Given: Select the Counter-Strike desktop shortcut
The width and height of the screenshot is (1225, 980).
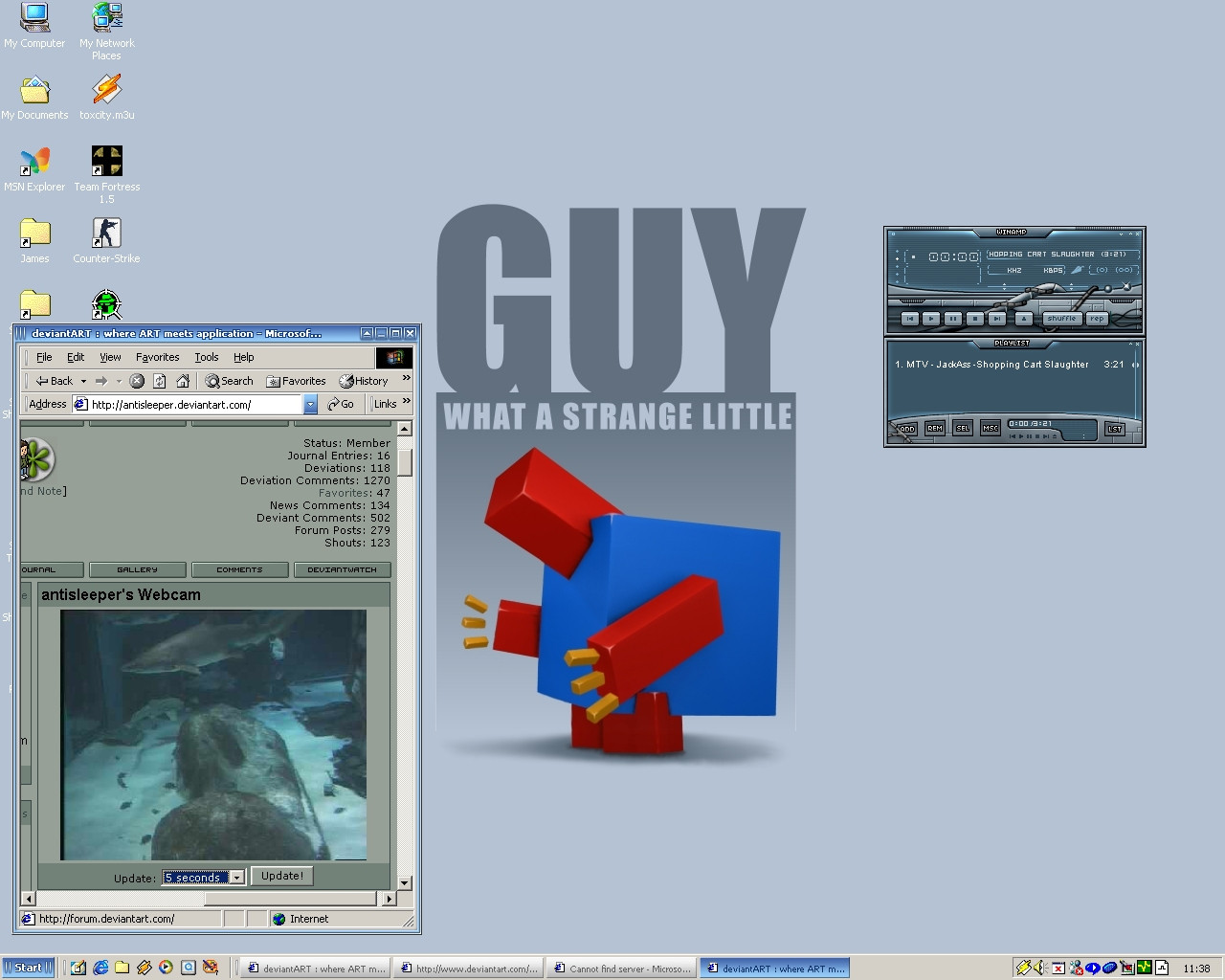Looking at the screenshot, I should [106, 241].
